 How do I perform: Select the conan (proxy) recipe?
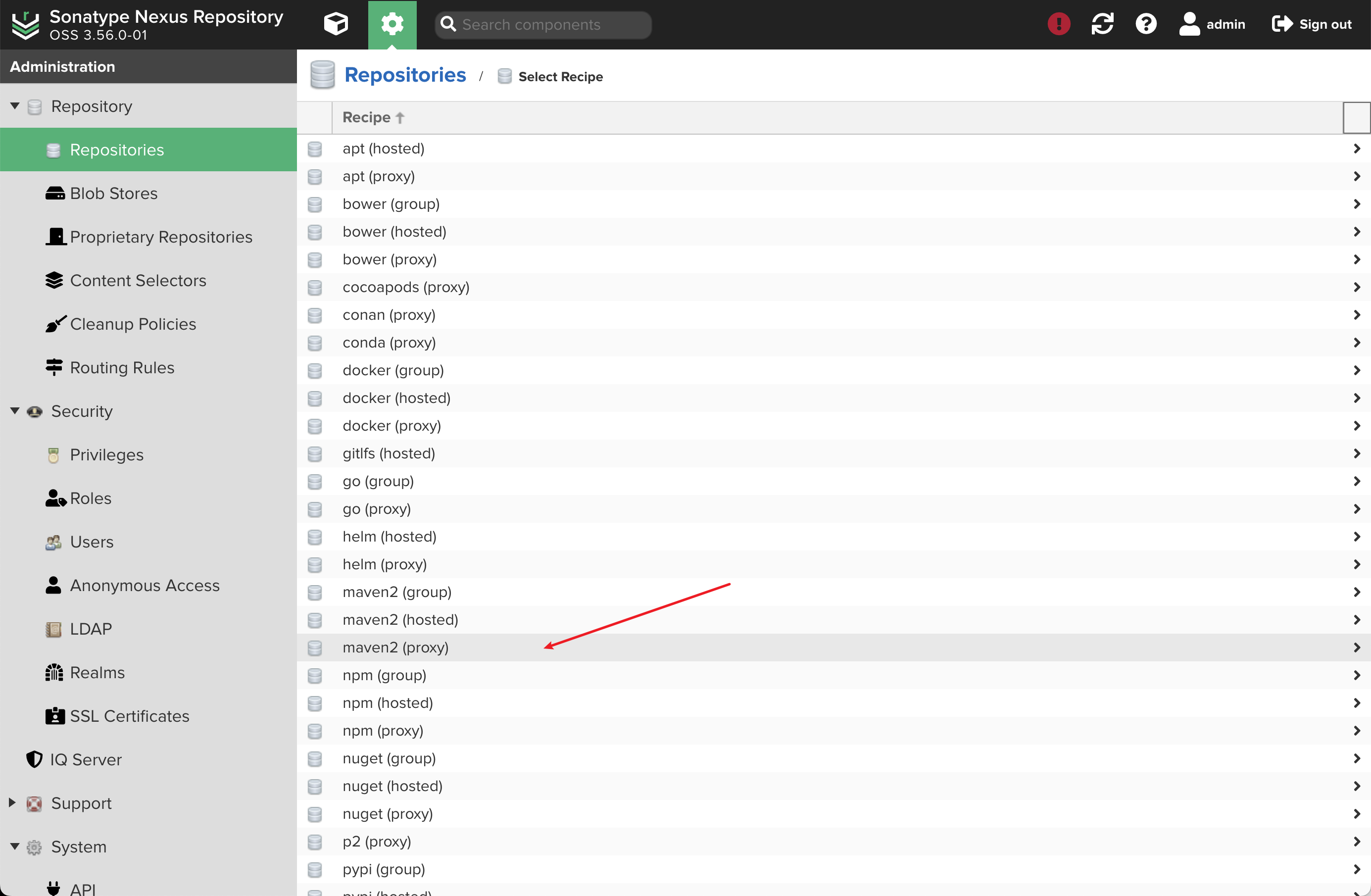pos(833,315)
